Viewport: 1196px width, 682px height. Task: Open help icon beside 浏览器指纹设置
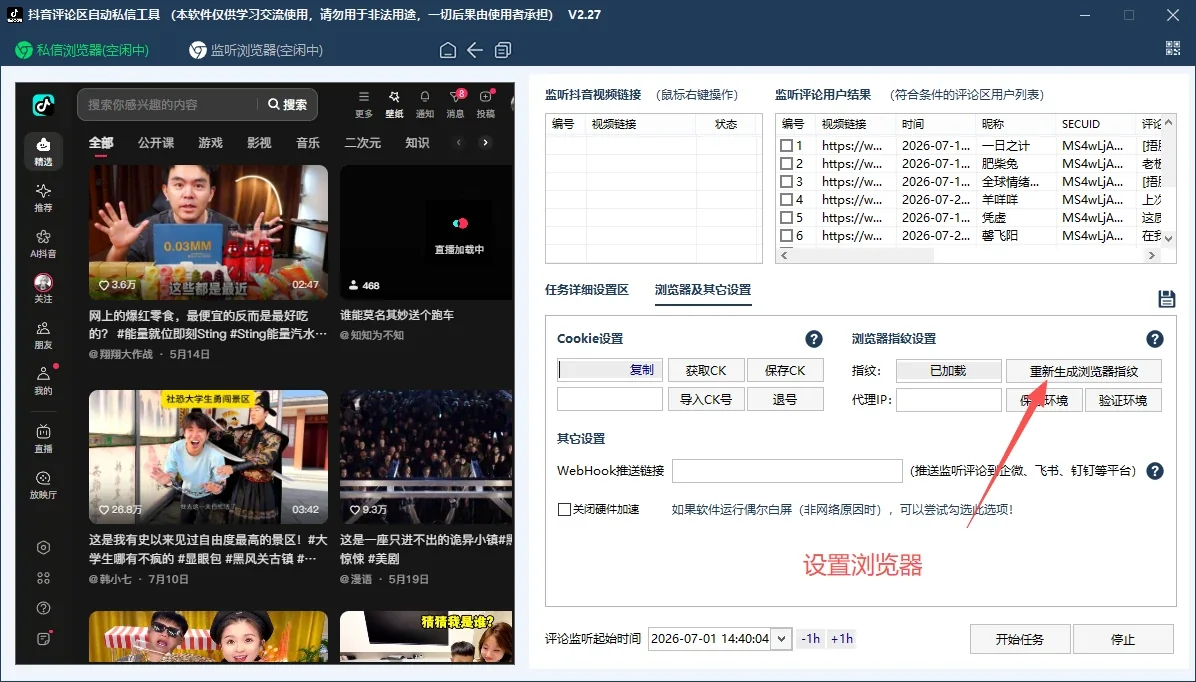tap(1155, 339)
